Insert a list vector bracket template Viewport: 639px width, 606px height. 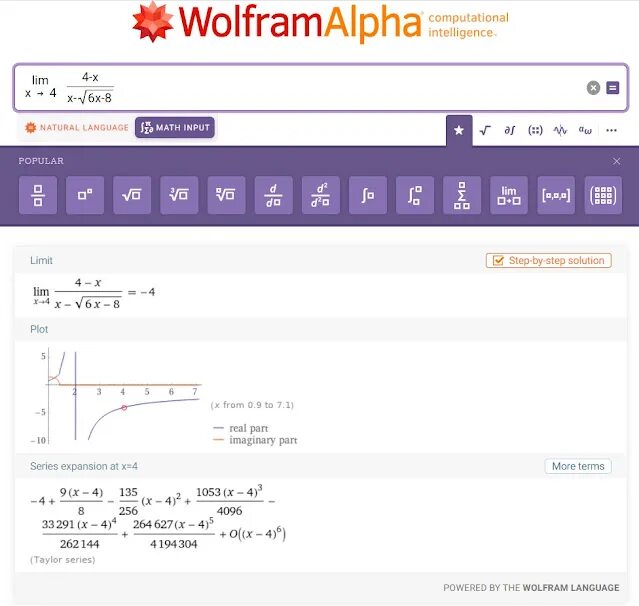click(556, 195)
